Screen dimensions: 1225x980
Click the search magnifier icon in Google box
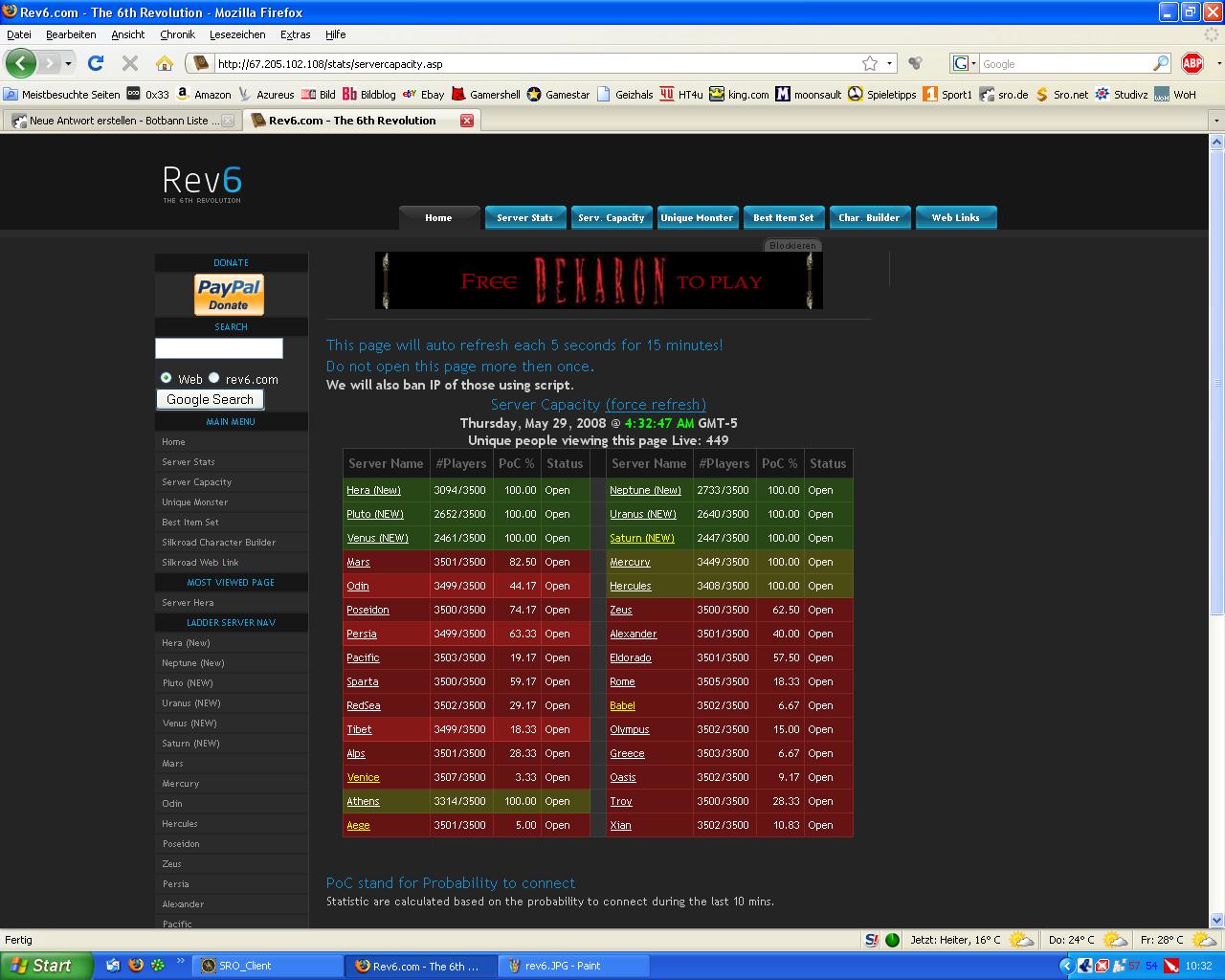(1160, 63)
